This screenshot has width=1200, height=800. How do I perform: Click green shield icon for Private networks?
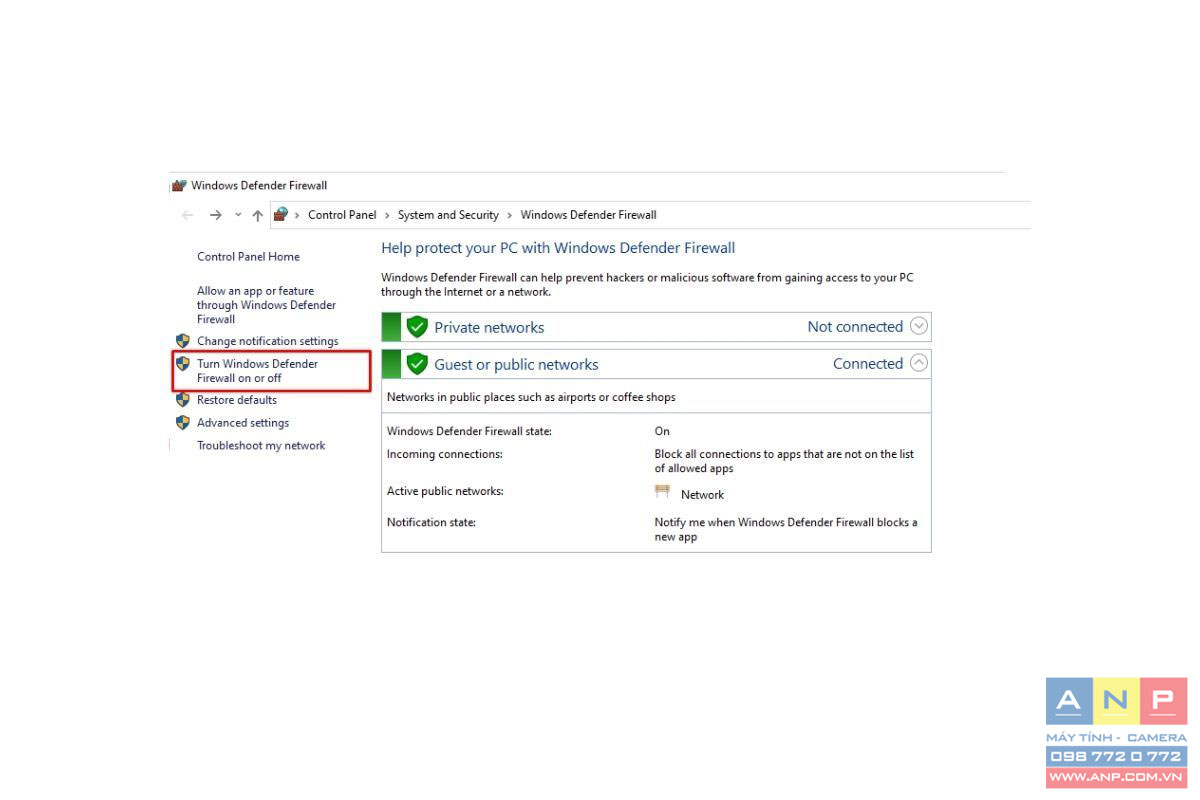(417, 327)
